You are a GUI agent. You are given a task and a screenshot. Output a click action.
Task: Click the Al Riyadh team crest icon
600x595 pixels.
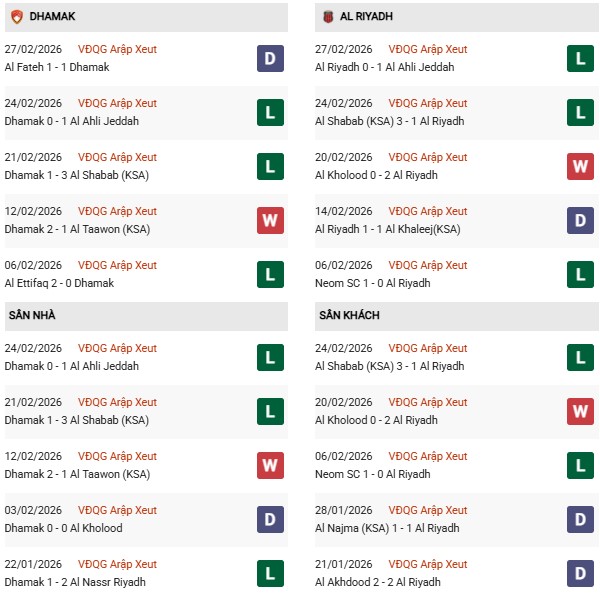click(327, 17)
